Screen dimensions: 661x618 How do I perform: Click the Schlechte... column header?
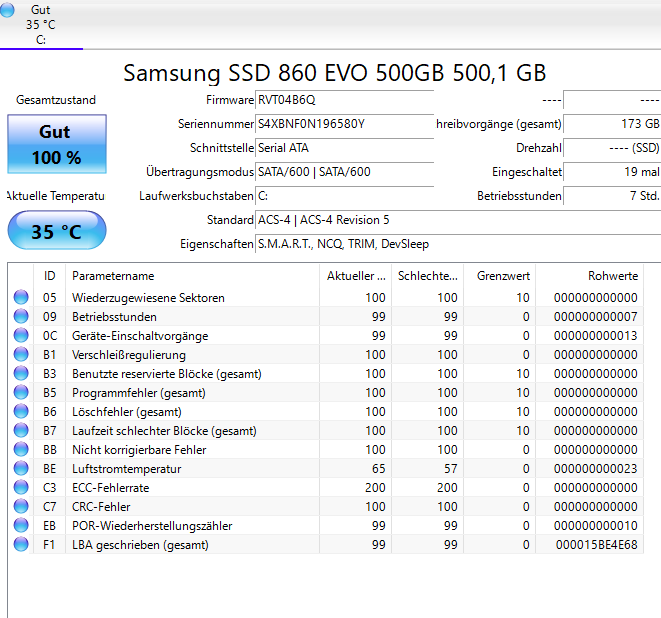pyautogui.click(x=427, y=276)
